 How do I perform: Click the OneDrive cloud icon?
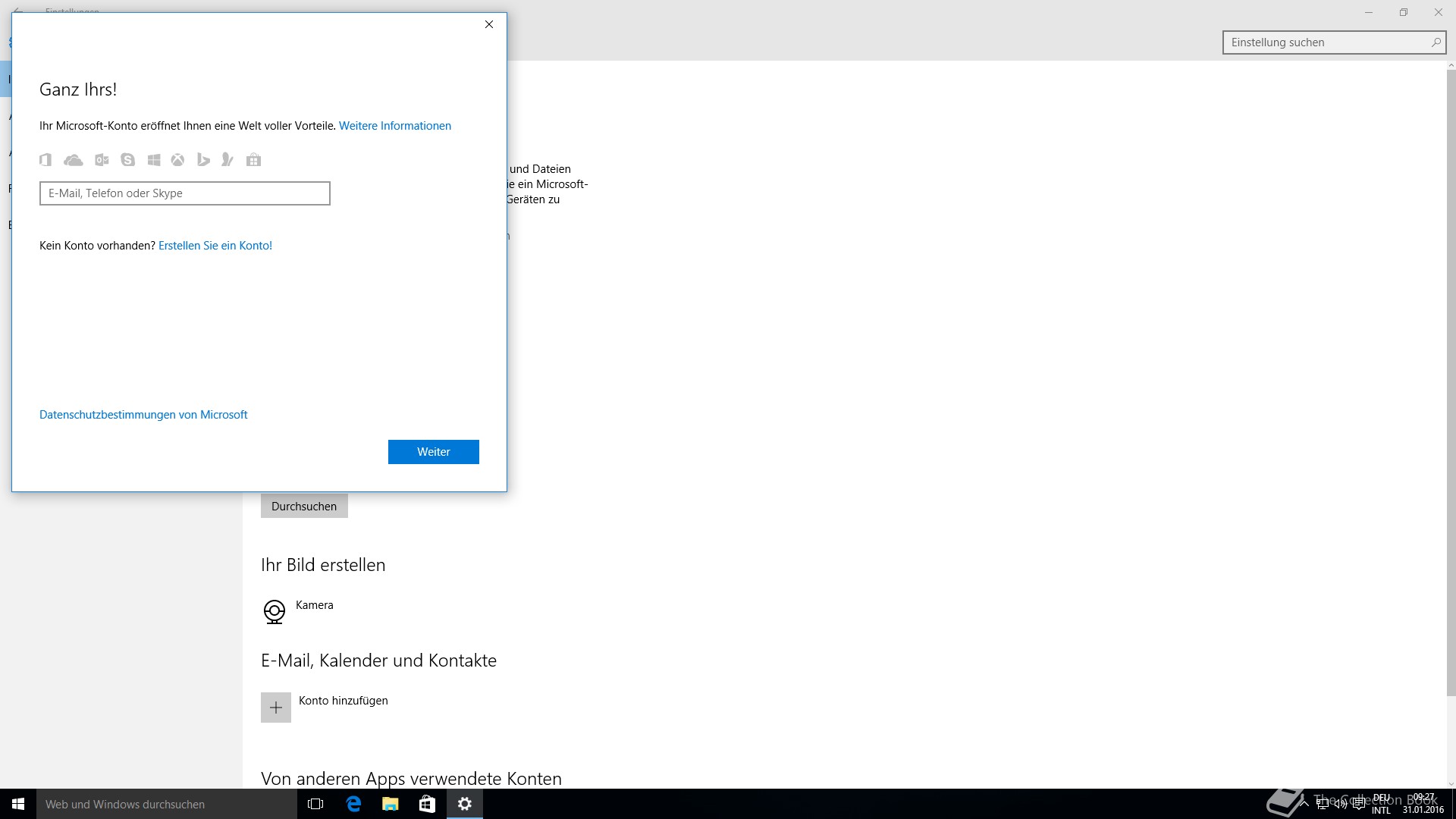coord(74,160)
